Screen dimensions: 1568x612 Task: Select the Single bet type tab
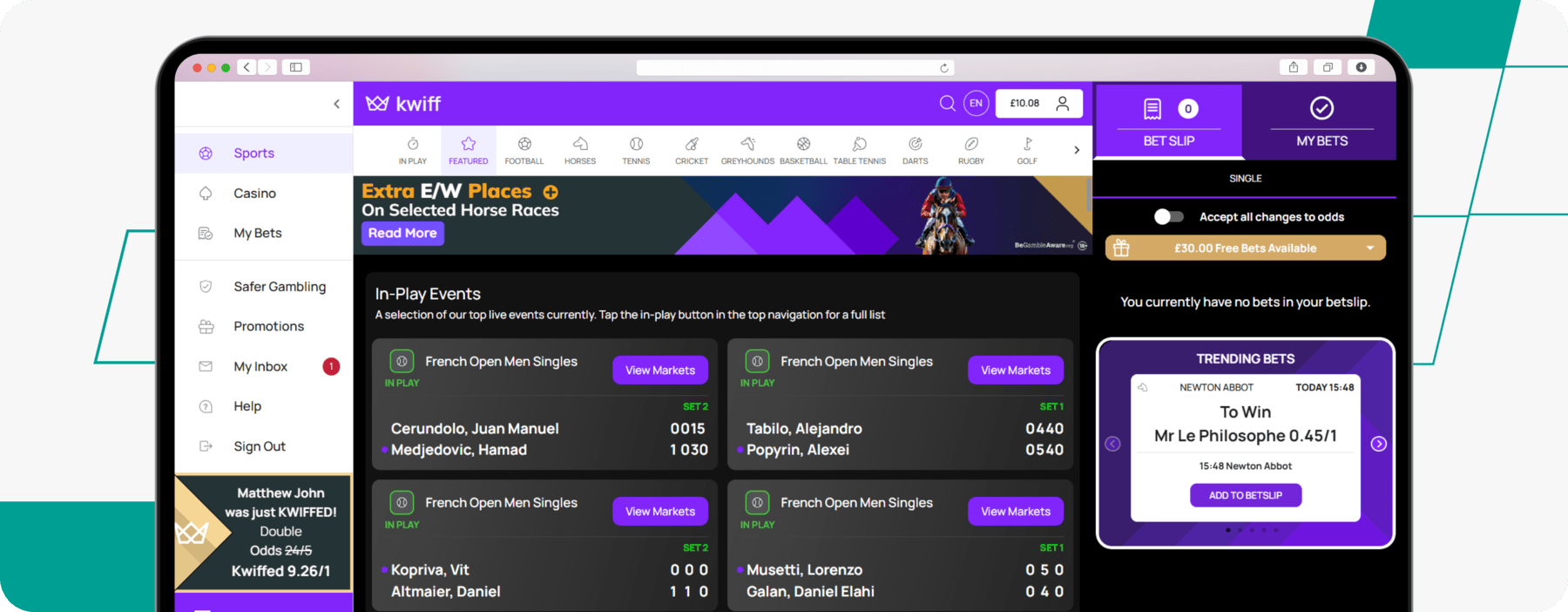tap(1245, 179)
